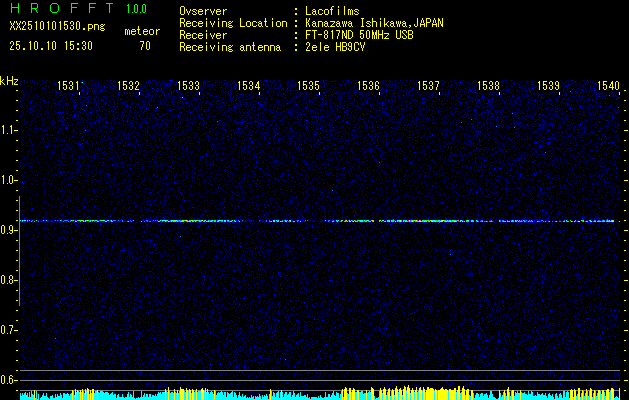Screen dimensions: 629x400
Task: Click the 25.10.10 15:30 timestamp
Action: [50, 45]
